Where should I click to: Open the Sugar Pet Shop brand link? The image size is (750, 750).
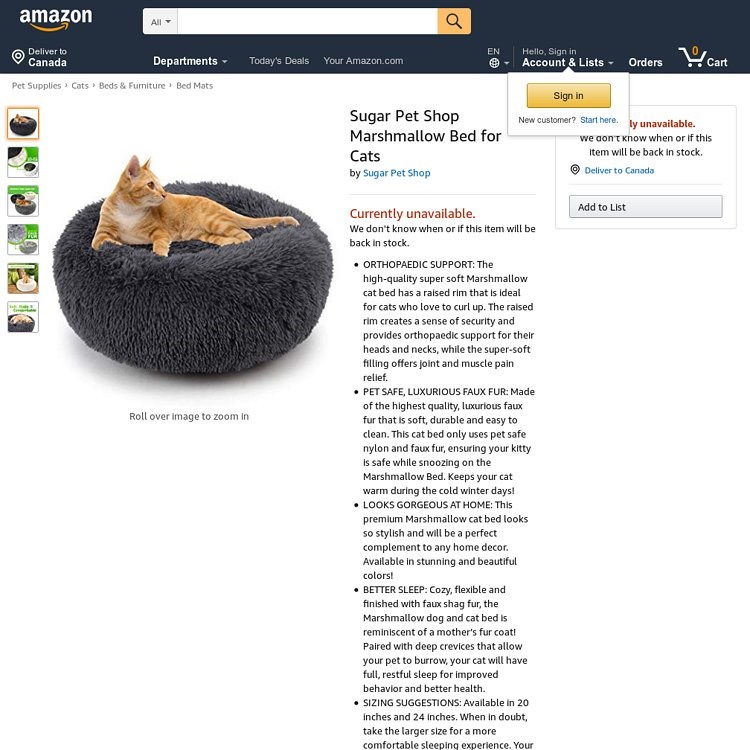397,173
